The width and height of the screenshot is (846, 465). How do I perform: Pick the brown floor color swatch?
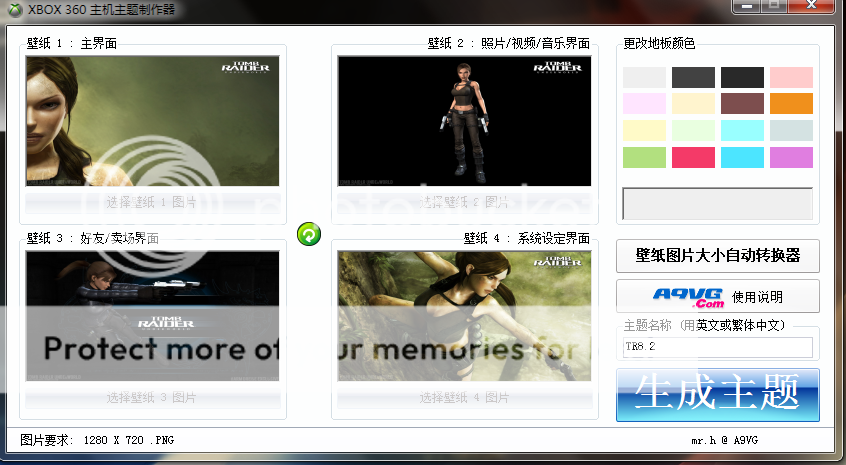pyautogui.click(x=742, y=104)
